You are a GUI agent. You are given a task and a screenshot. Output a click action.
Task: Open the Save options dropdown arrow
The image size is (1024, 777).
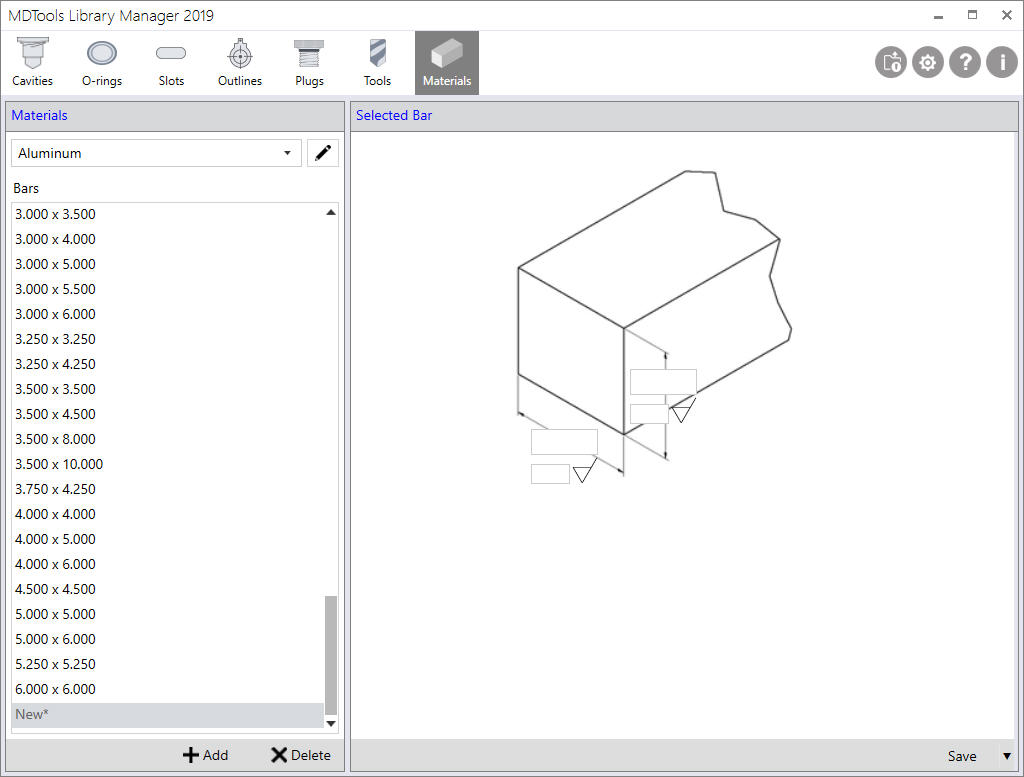1007,756
